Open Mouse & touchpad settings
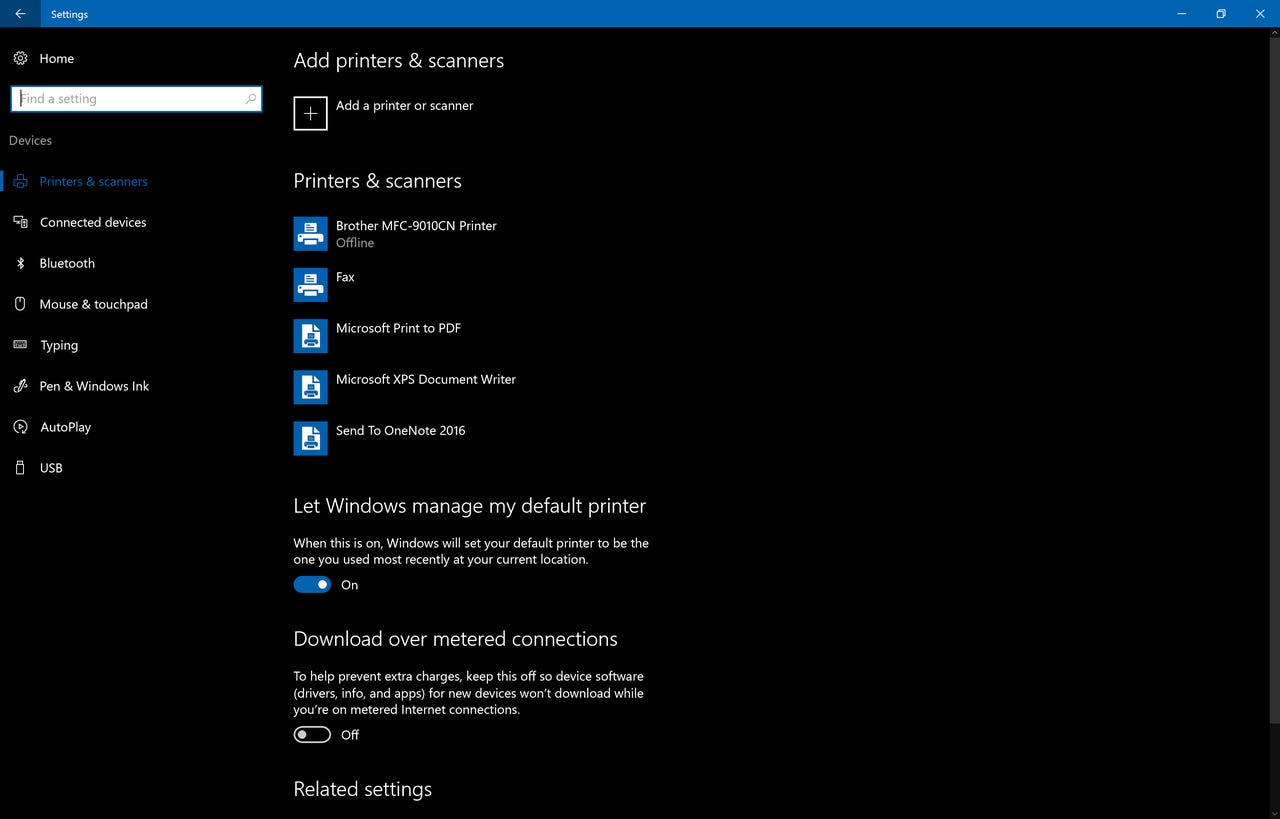The height and width of the screenshot is (819, 1280). point(94,304)
